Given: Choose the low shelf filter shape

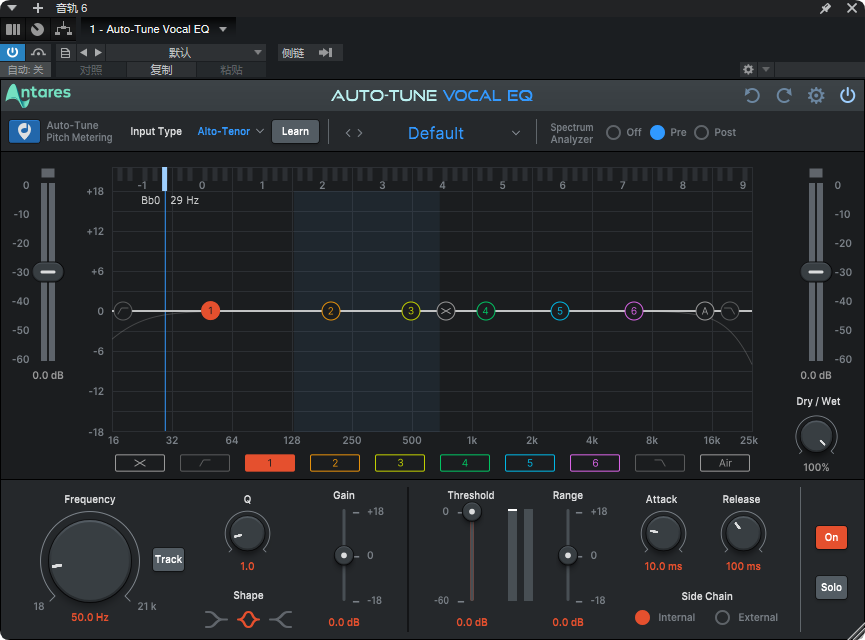Looking at the screenshot, I should pyautogui.click(x=216, y=620).
